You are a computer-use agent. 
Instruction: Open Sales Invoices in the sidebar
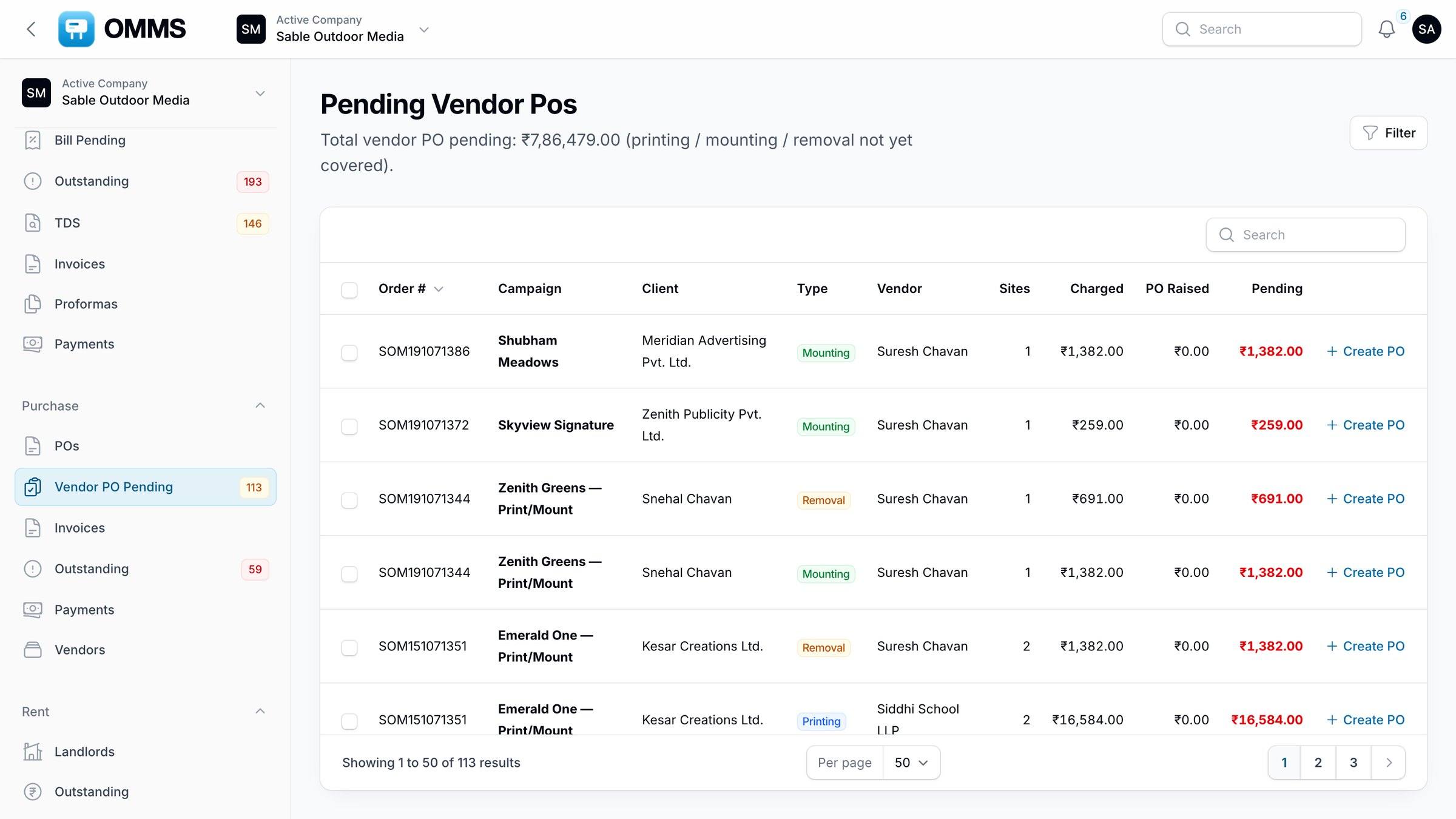[x=146, y=264]
